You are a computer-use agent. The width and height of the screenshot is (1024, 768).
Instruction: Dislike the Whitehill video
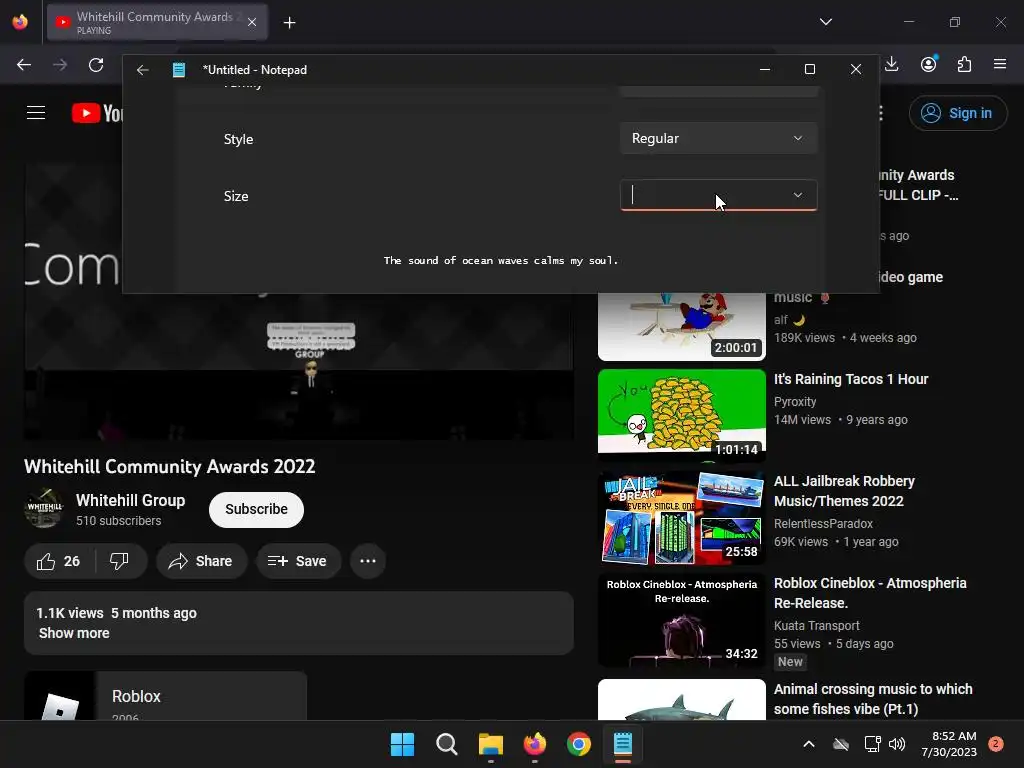pos(120,561)
